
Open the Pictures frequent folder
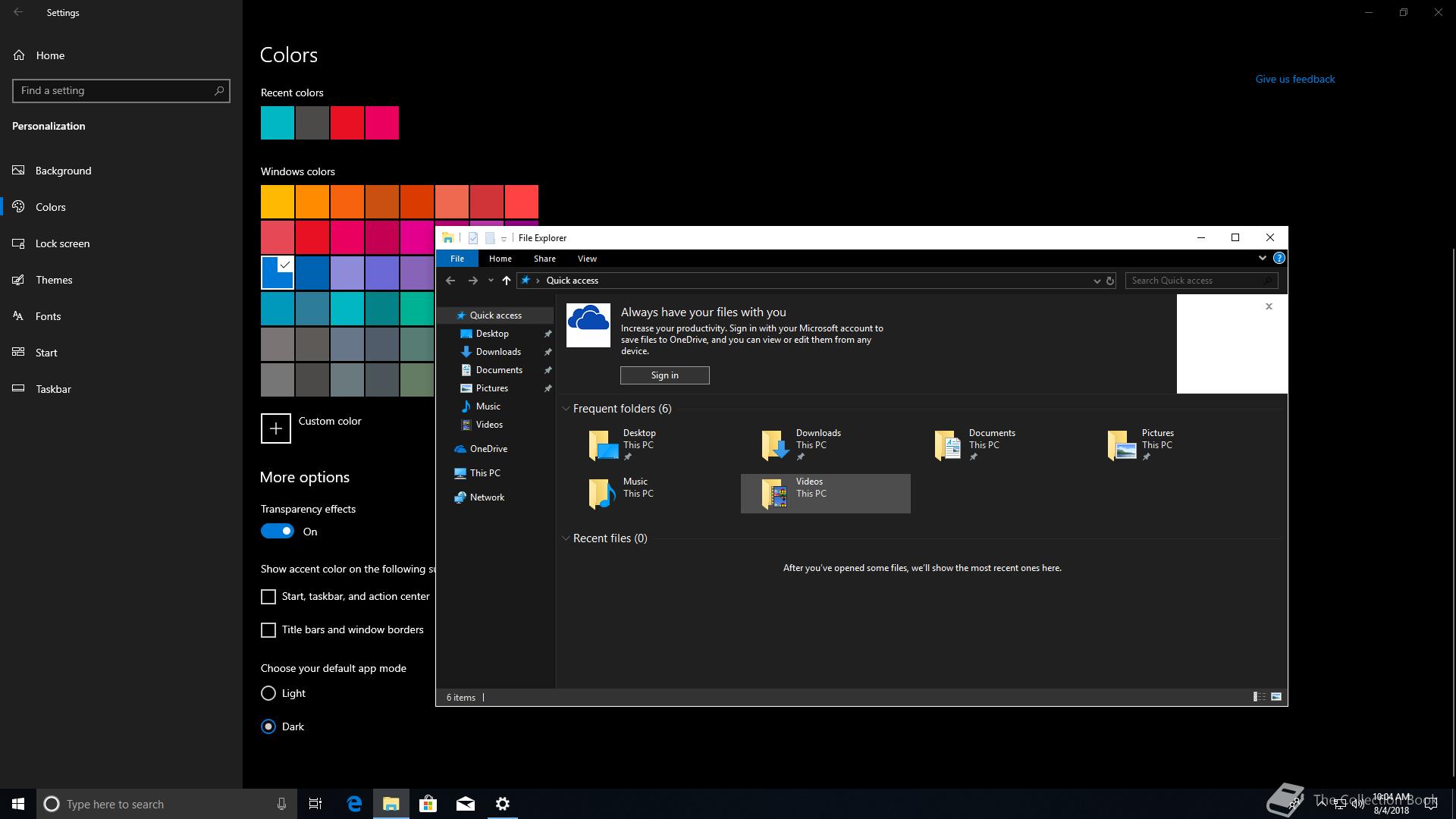click(x=1171, y=445)
